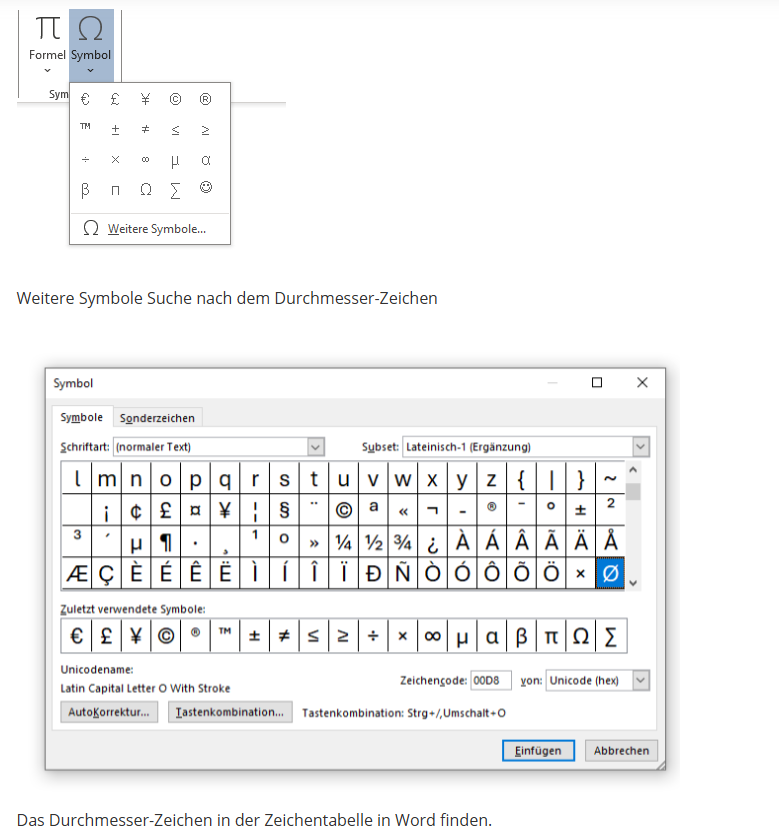Click the symbol grid scroll-down arrow
779x835 pixels.
point(633,583)
